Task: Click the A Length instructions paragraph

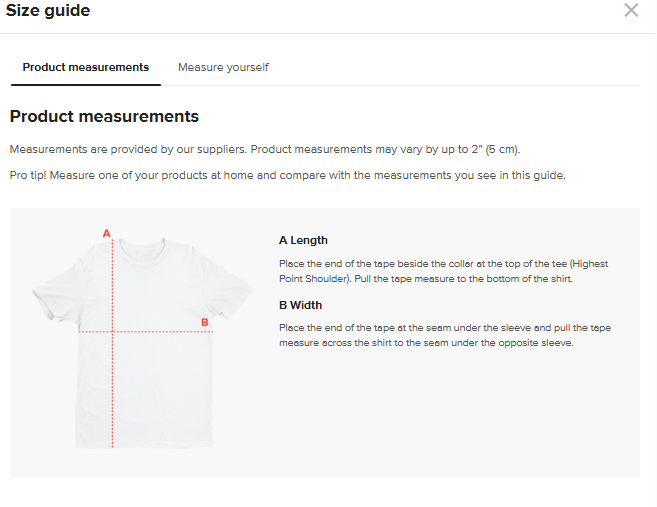Action: coord(443,271)
